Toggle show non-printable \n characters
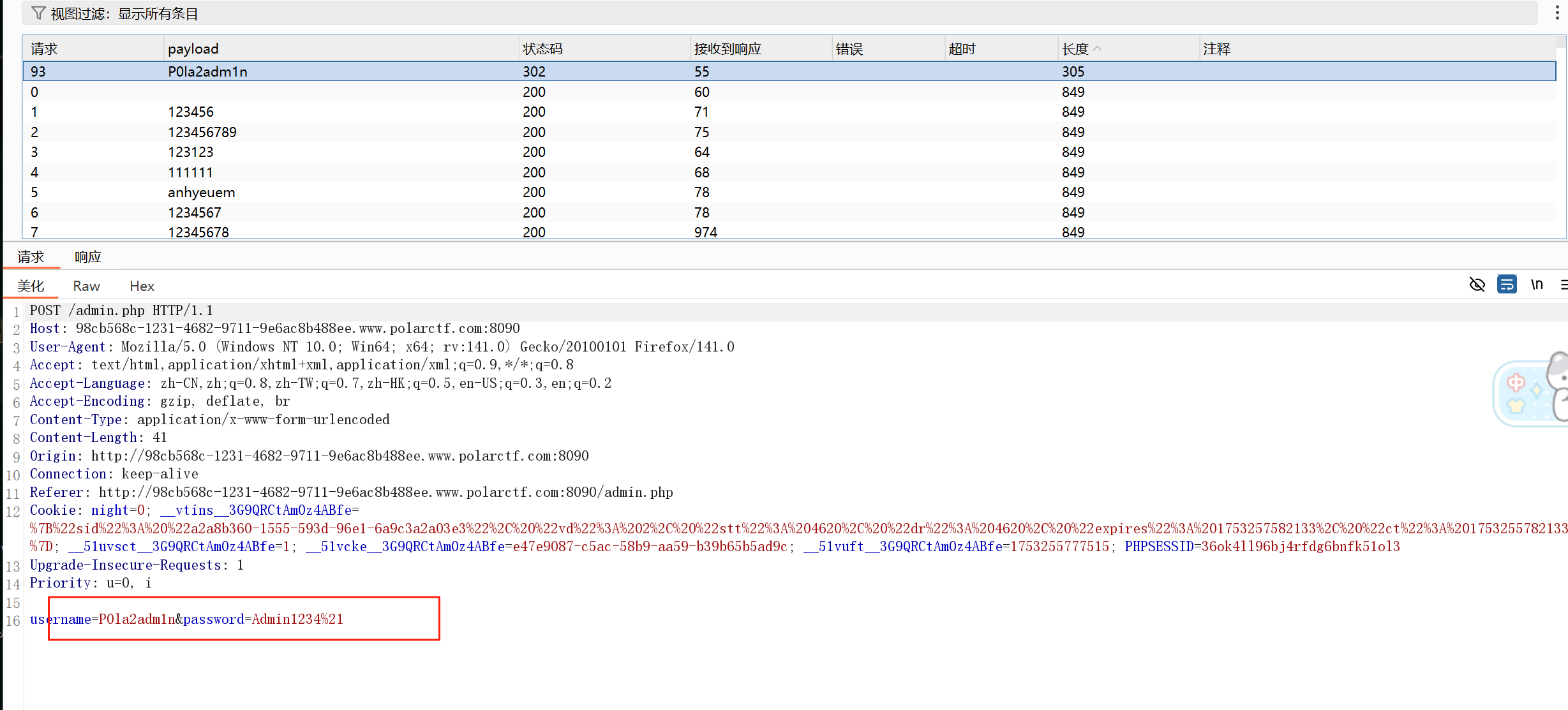The image size is (1568, 710). coord(1537,285)
